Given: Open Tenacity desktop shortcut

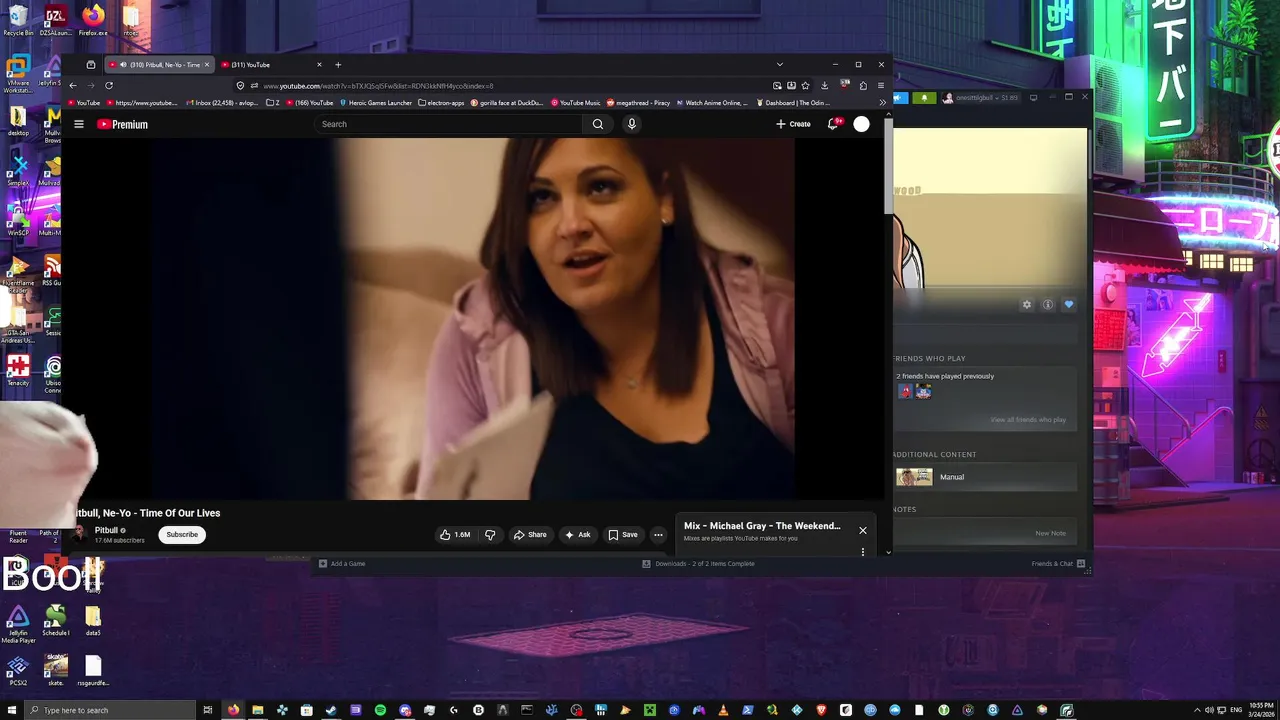Looking at the screenshot, I should (18, 370).
